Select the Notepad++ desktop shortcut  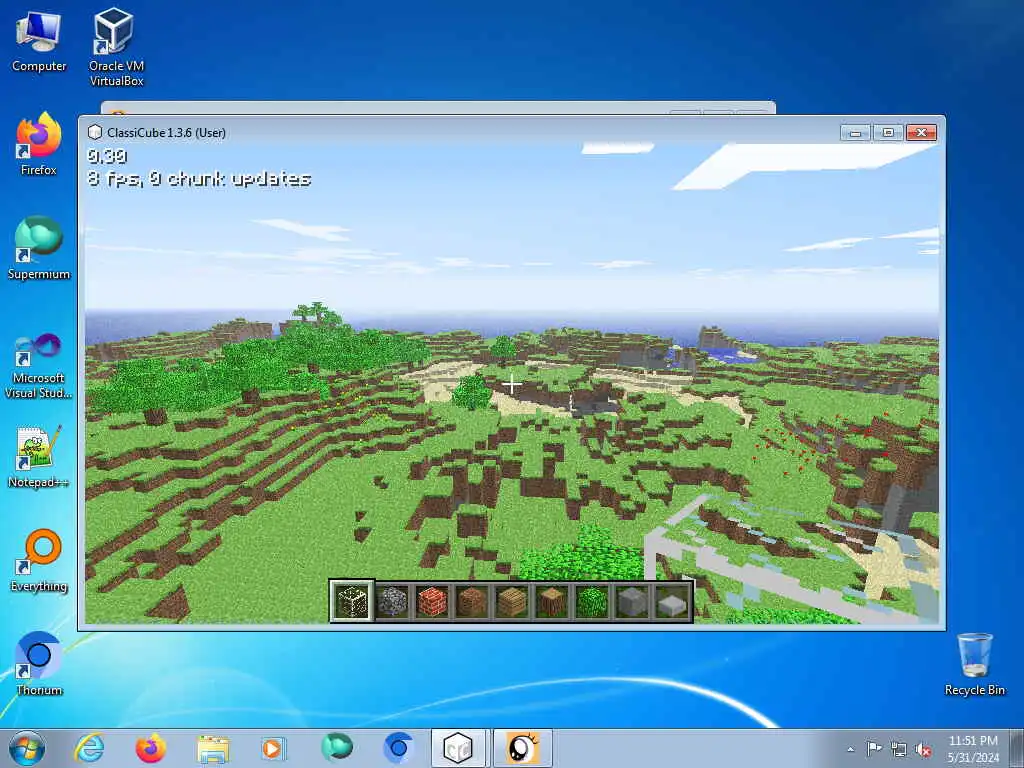(x=39, y=456)
